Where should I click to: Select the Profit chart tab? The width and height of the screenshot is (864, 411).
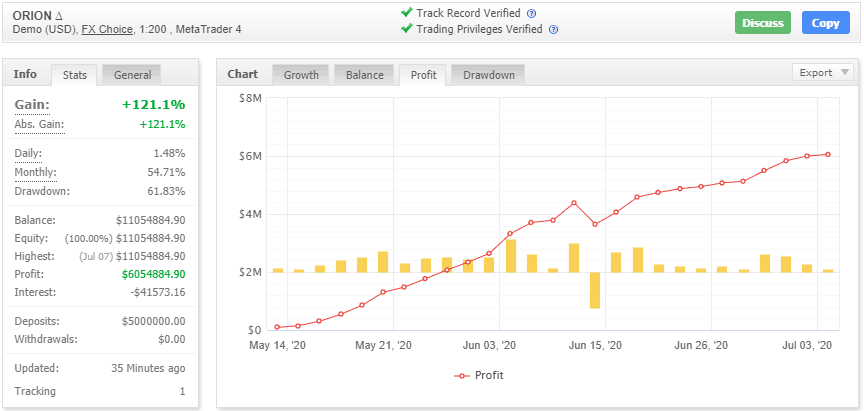[421, 75]
